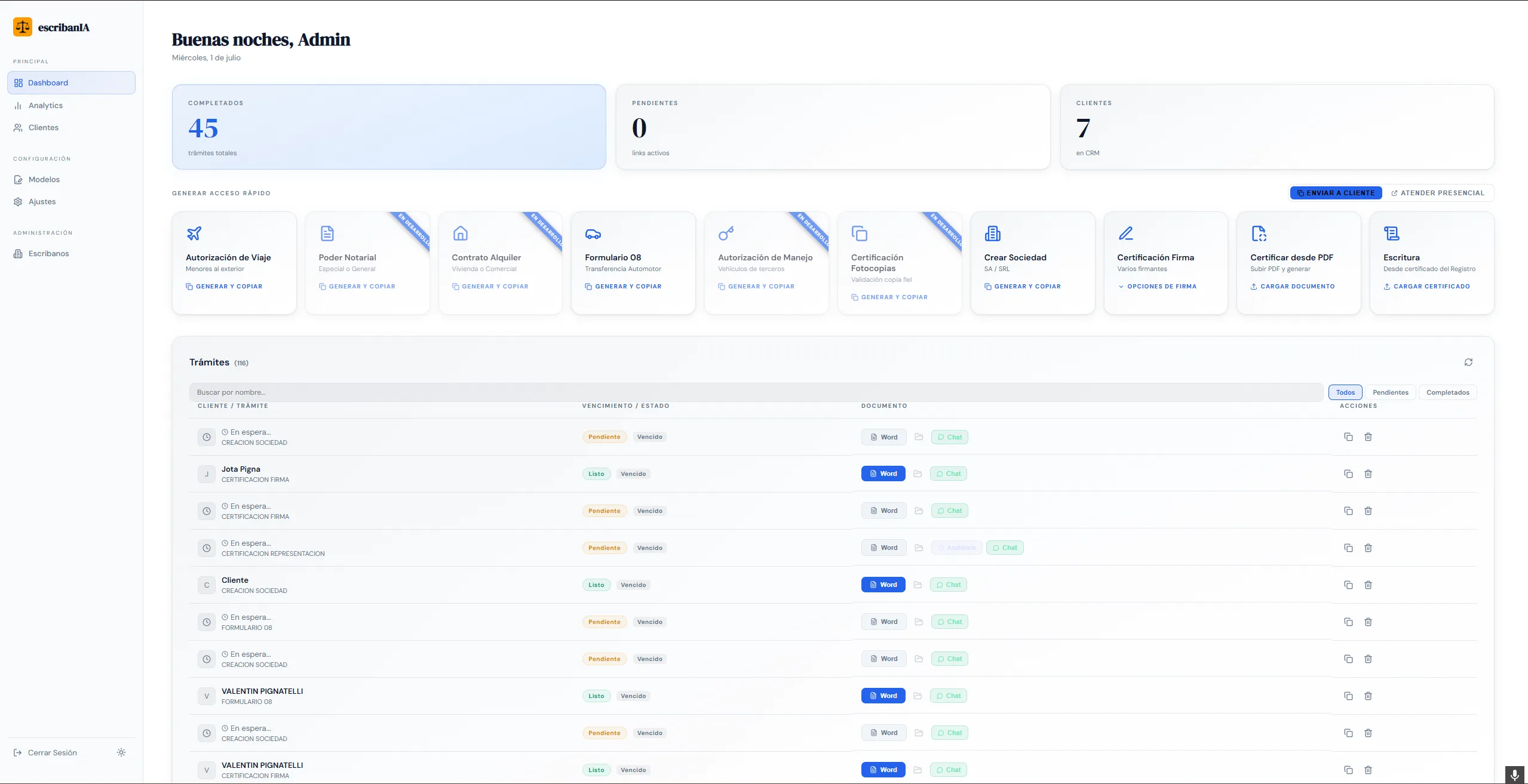Delete Valentin Pignatelli Formulario 08 trámite

(1368, 696)
